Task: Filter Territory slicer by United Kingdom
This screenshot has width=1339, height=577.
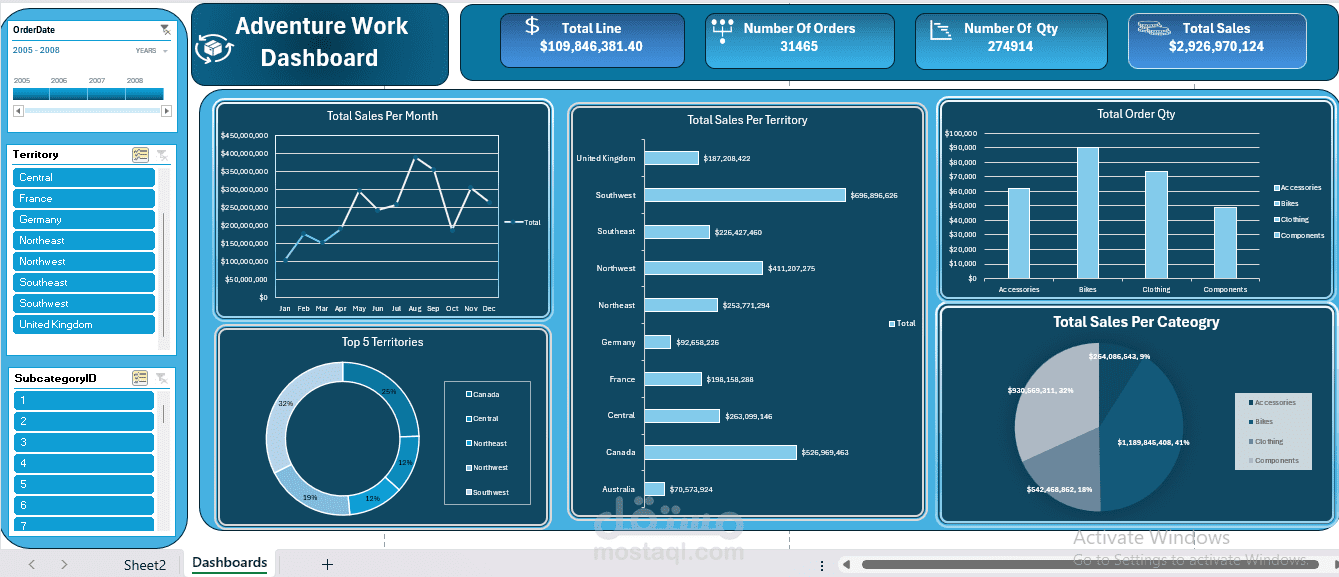Action: 84,324
